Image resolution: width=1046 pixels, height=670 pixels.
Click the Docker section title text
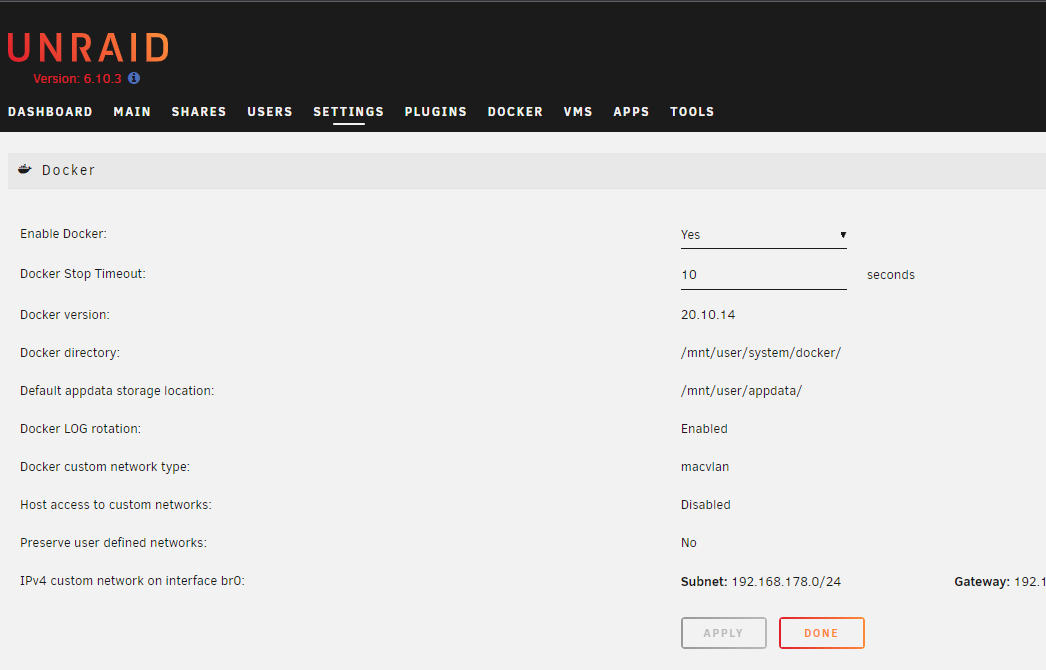(x=68, y=170)
